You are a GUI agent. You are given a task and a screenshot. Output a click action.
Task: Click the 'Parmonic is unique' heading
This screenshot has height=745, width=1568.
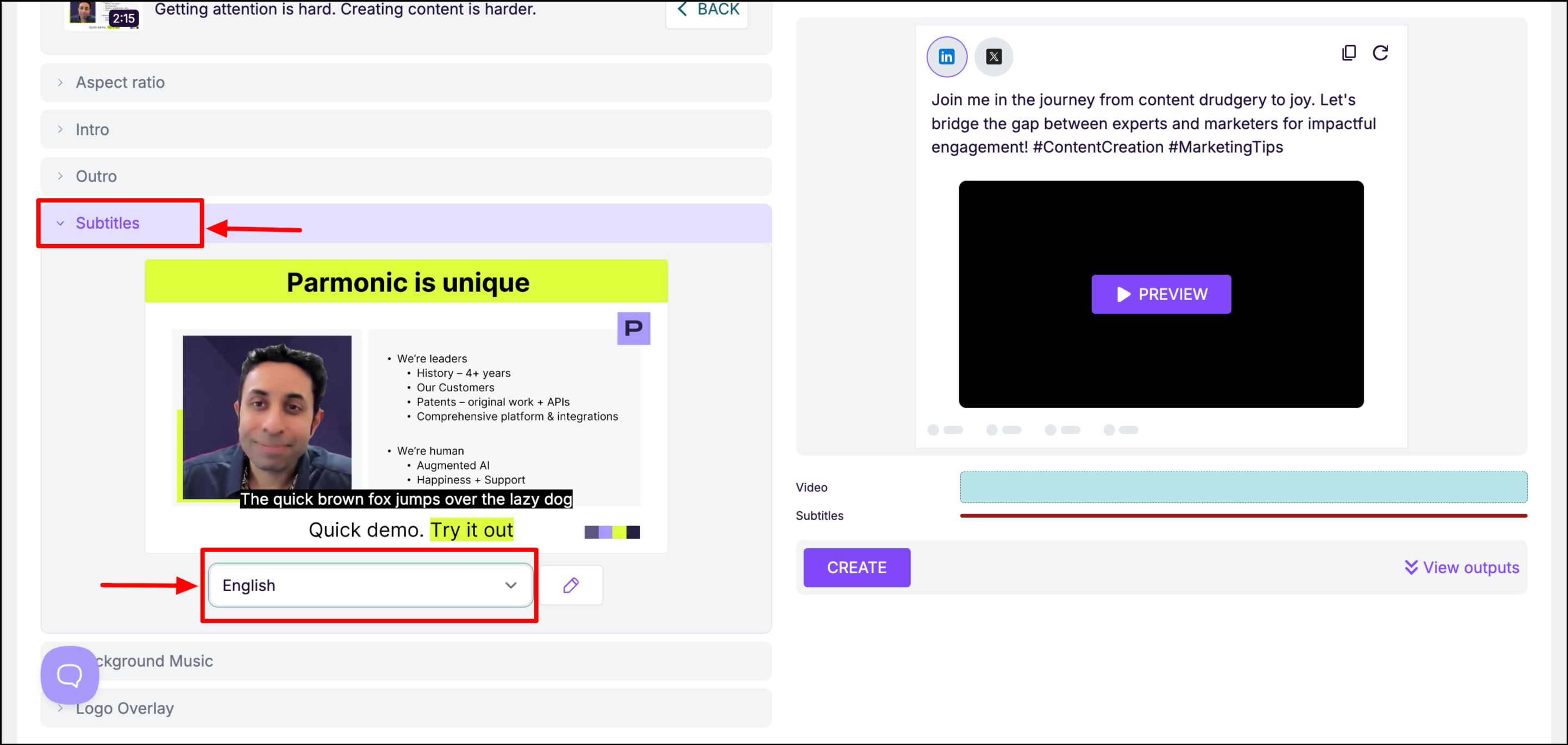[x=408, y=282]
